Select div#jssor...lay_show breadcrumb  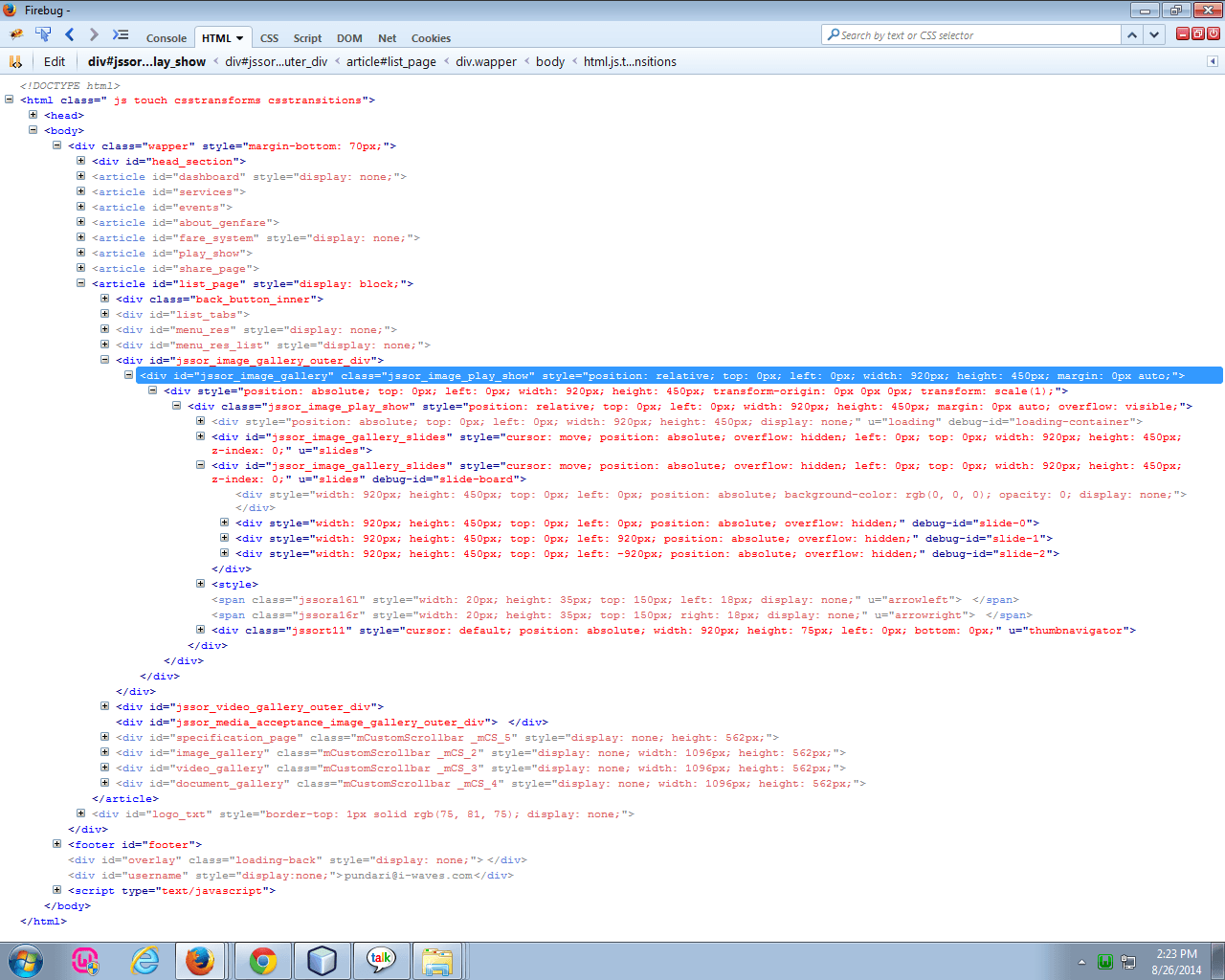click(146, 61)
